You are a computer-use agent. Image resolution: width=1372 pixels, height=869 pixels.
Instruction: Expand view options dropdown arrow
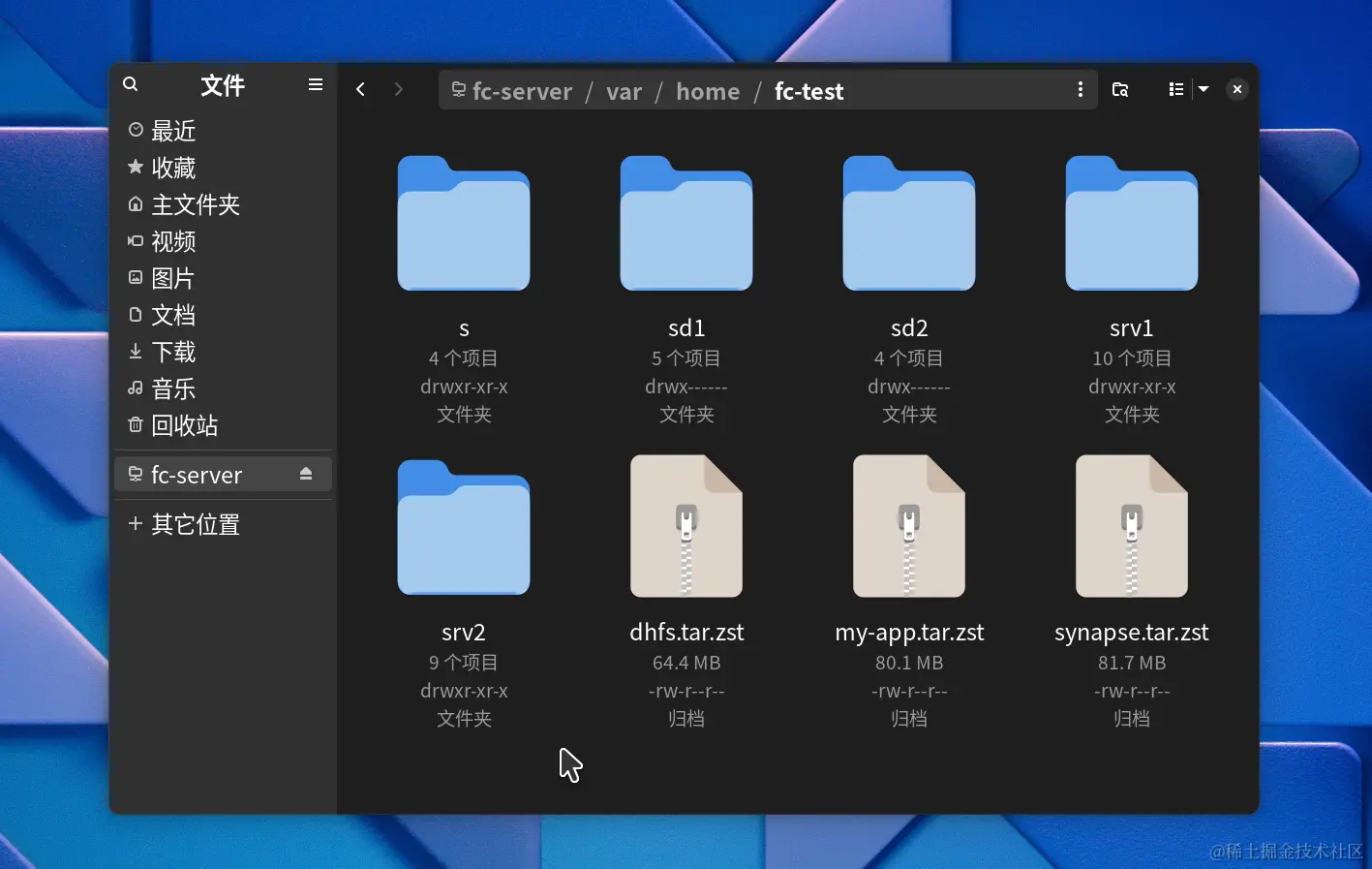tap(1204, 89)
